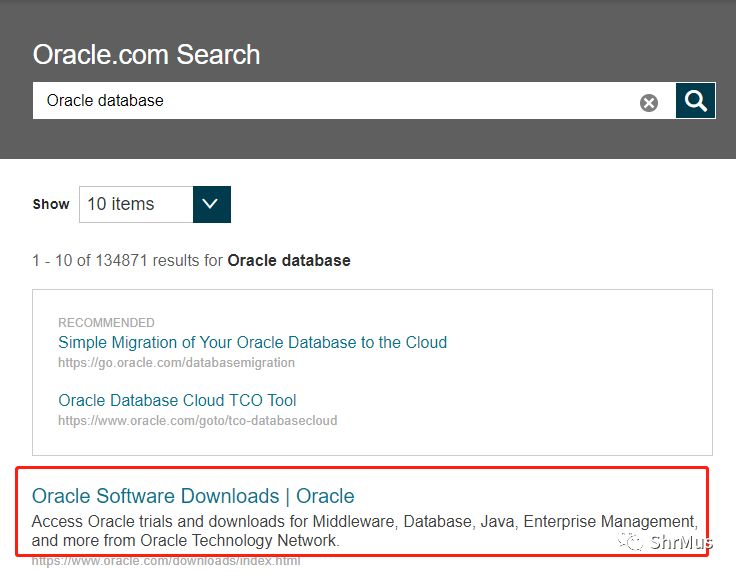
Task: Click the go.oracle.com/databasemigration URL text
Action: 176,363
